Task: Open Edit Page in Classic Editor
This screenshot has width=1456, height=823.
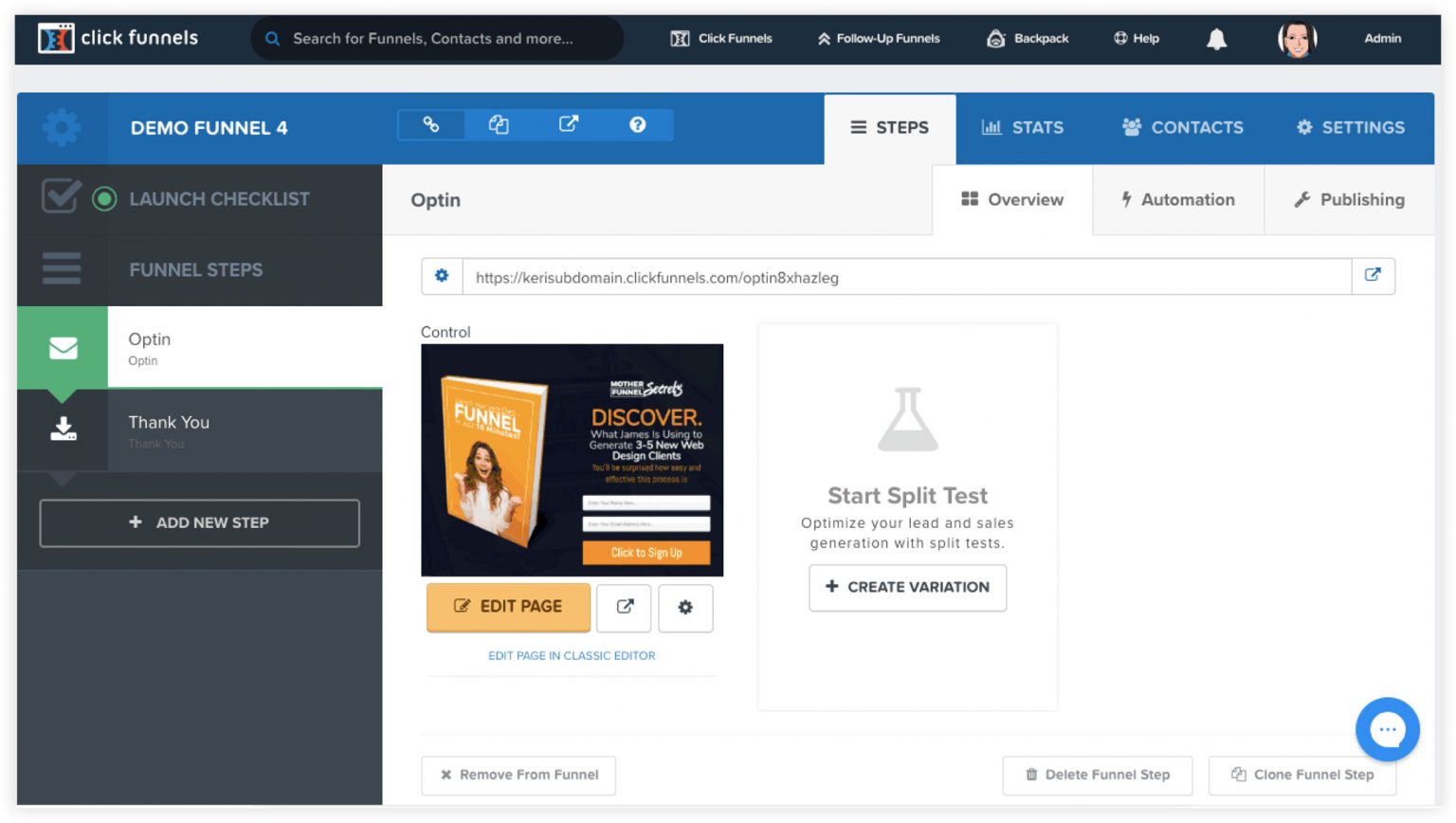Action: [x=571, y=655]
